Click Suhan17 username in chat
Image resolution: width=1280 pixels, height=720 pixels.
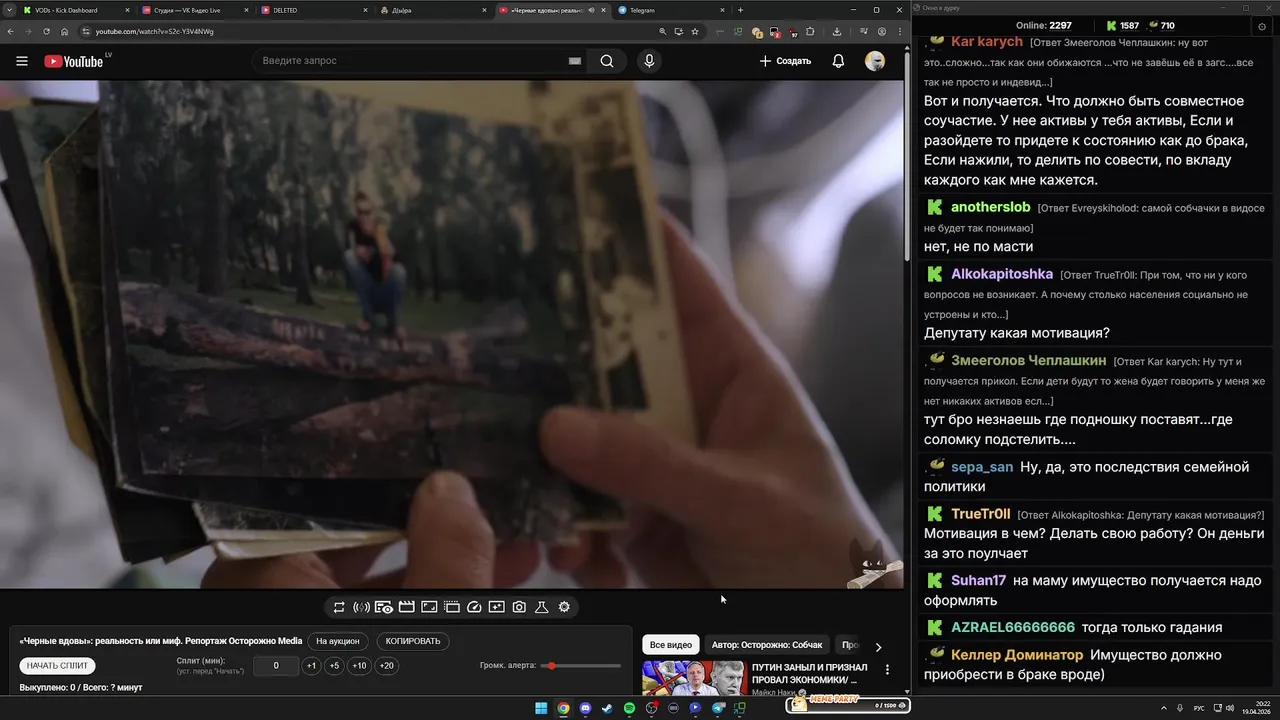pyautogui.click(x=978, y=580)
